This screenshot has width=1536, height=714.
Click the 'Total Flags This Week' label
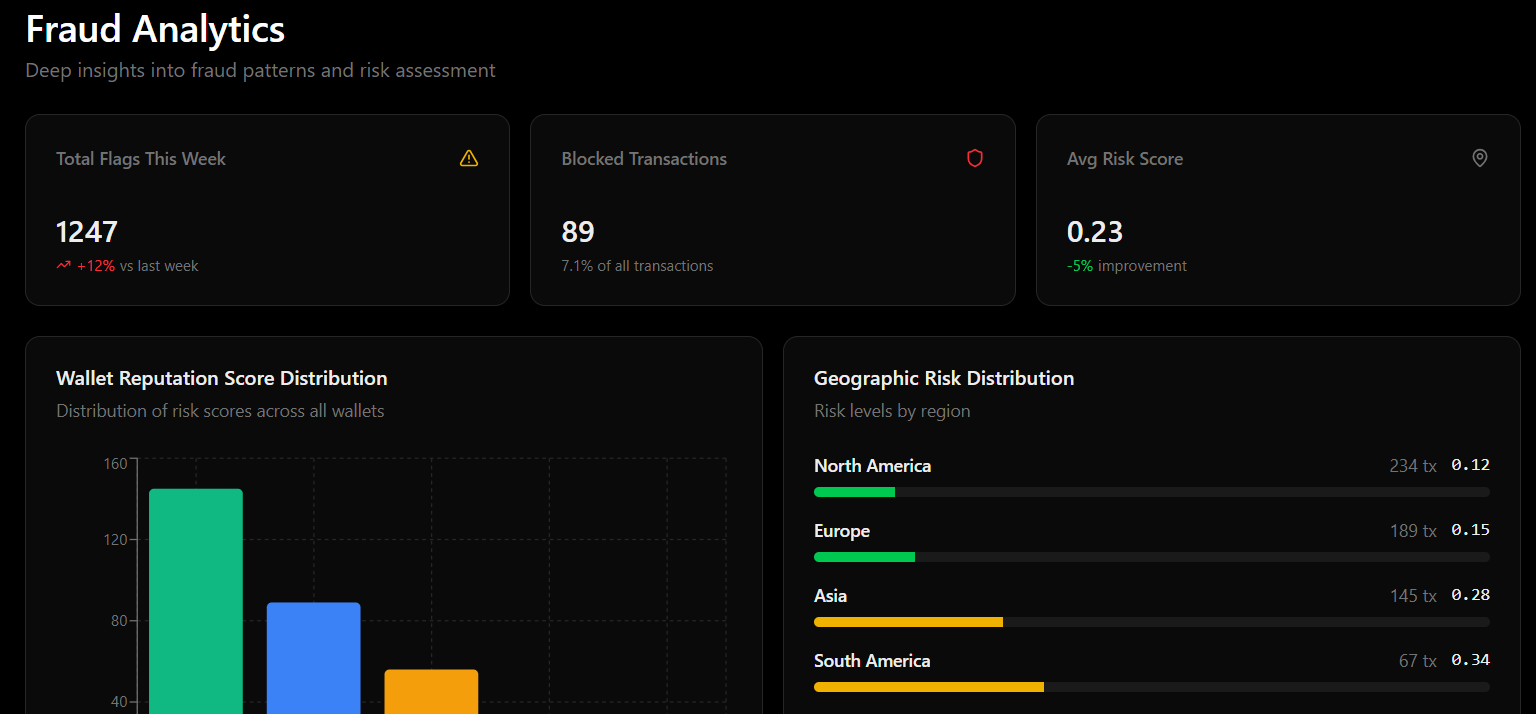pyautogui.click(x=141, y=159)
